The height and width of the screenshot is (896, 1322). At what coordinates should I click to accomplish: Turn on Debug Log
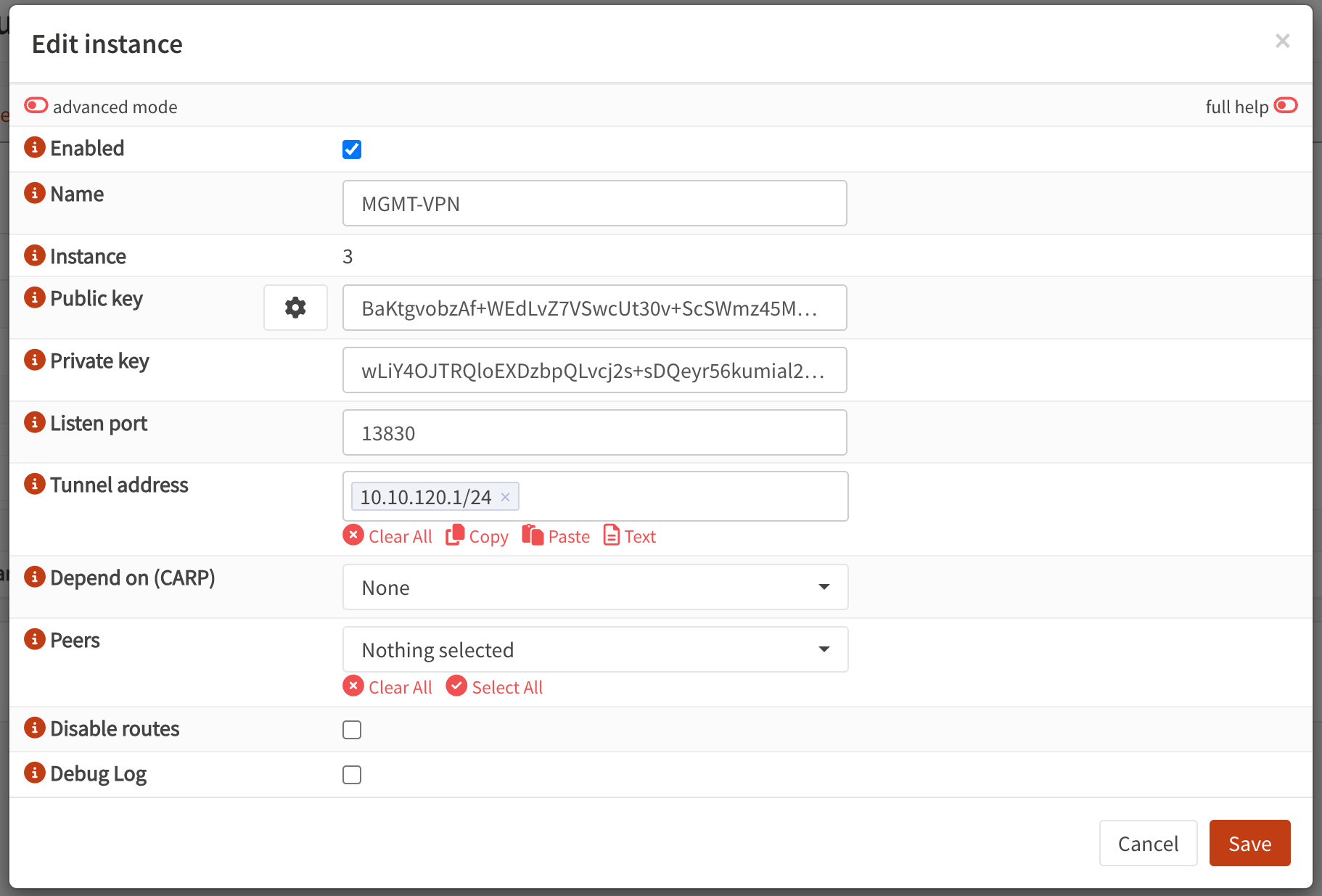click(x=352, y=775)
